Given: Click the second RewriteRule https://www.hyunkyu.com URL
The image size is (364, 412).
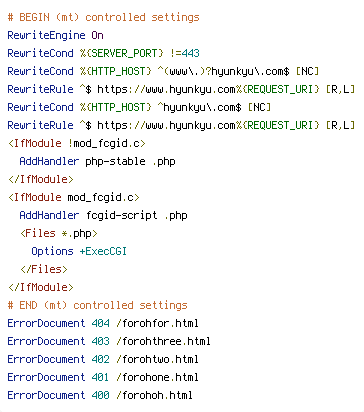Looking at the screenshot, I should (x=167, y=125).
